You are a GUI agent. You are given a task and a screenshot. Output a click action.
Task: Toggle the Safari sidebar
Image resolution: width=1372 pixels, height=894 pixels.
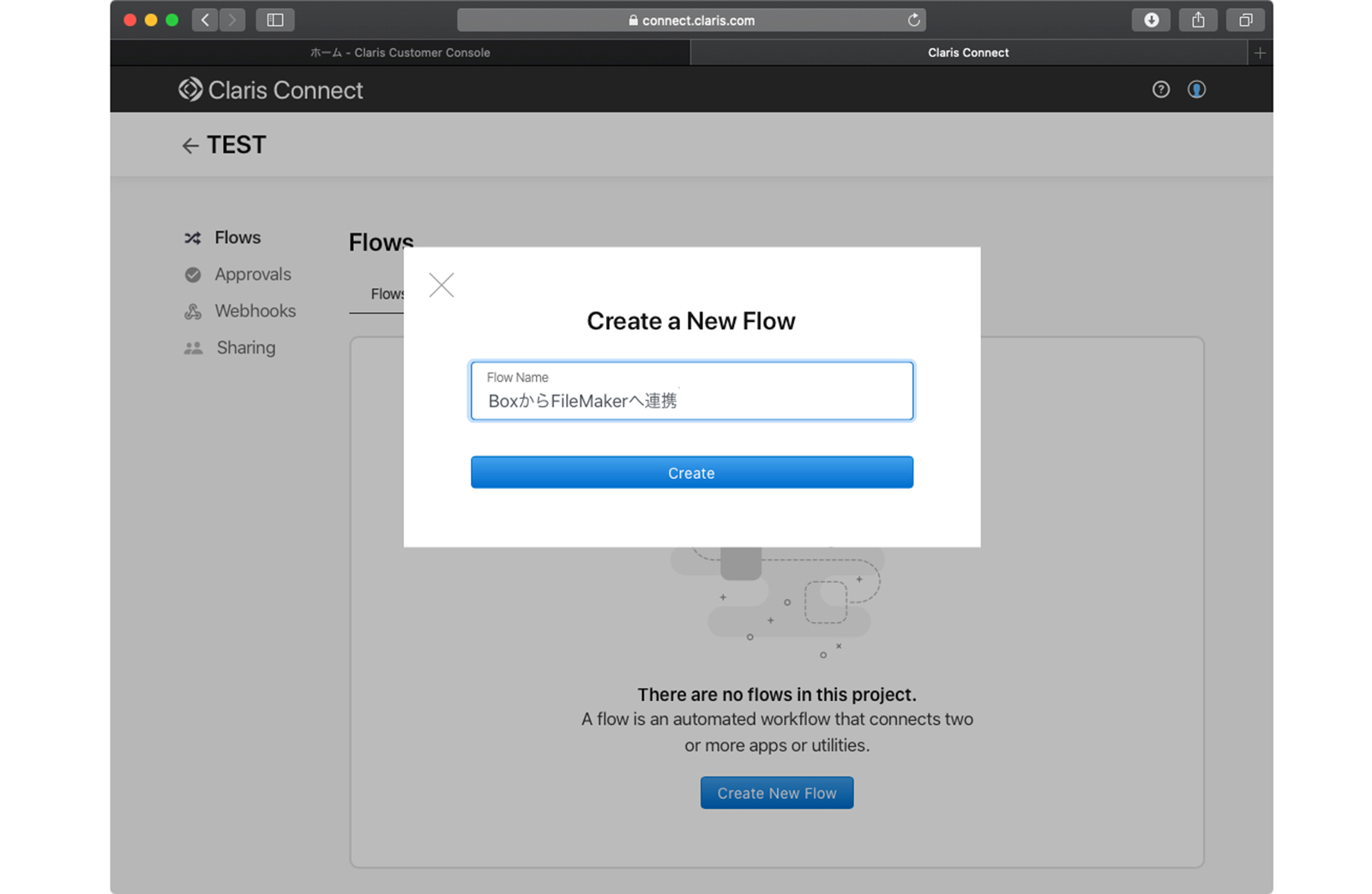pos(275,20)
